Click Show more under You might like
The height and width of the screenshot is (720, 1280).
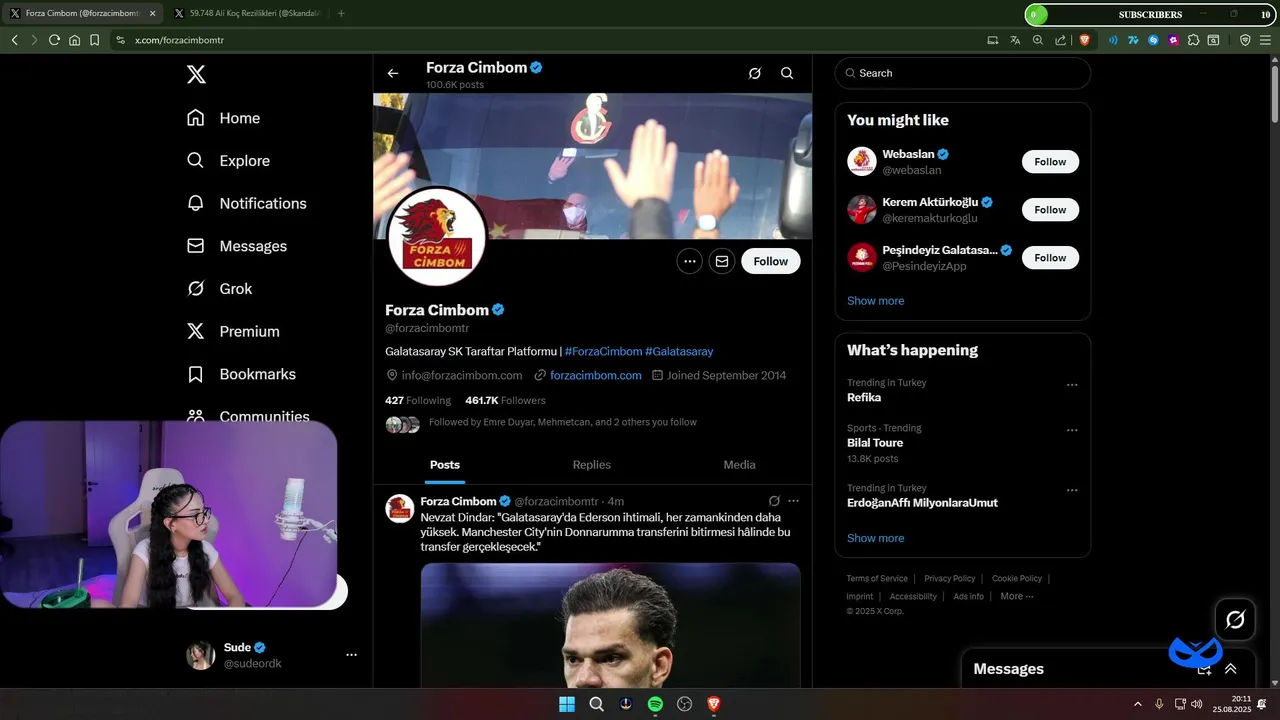pos(875,301)
